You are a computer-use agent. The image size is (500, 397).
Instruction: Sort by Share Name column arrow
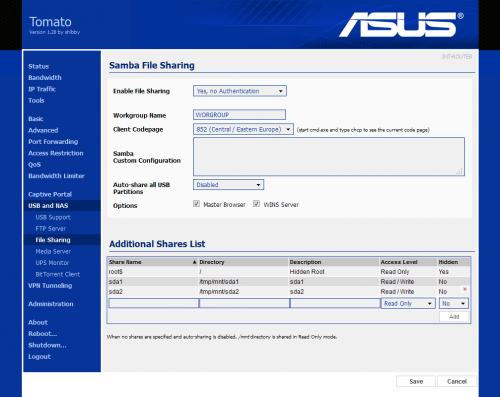(x=194, y=262)
